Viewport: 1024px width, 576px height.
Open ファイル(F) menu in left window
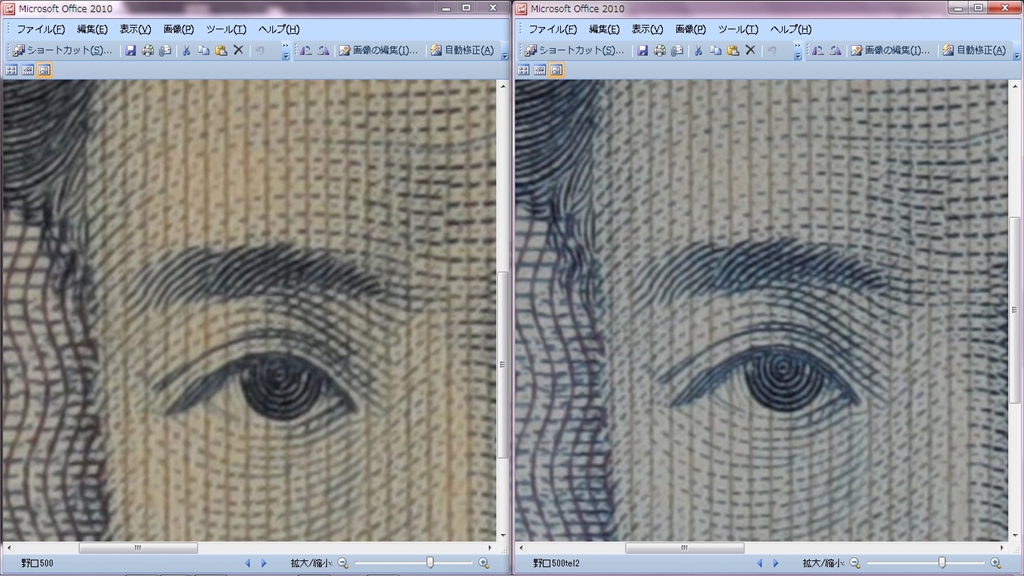click(40, 29)
